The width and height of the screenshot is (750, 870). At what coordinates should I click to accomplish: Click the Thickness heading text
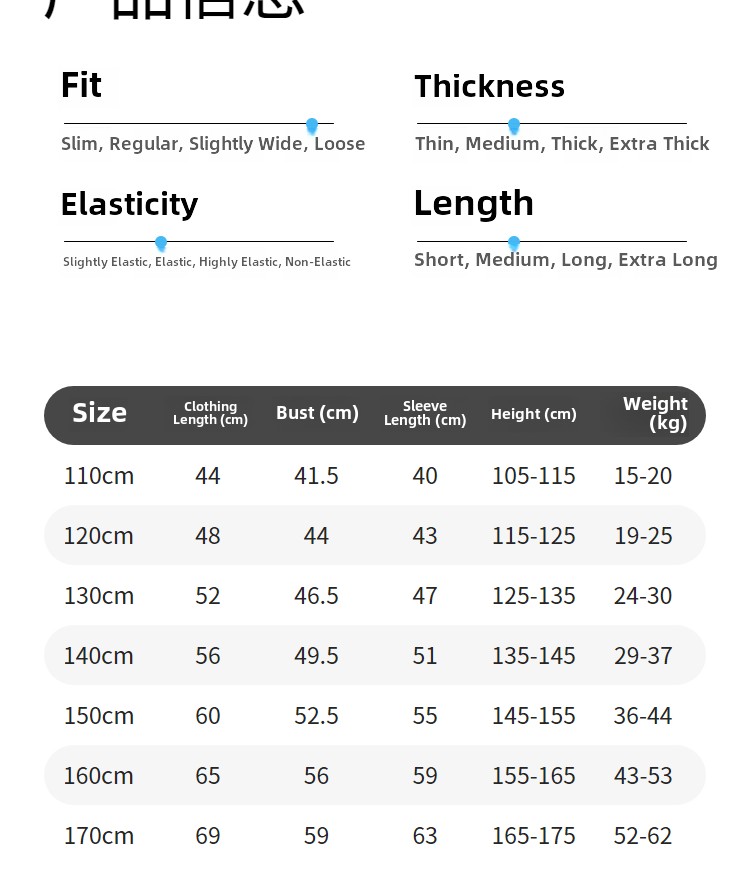coord(490,87)
